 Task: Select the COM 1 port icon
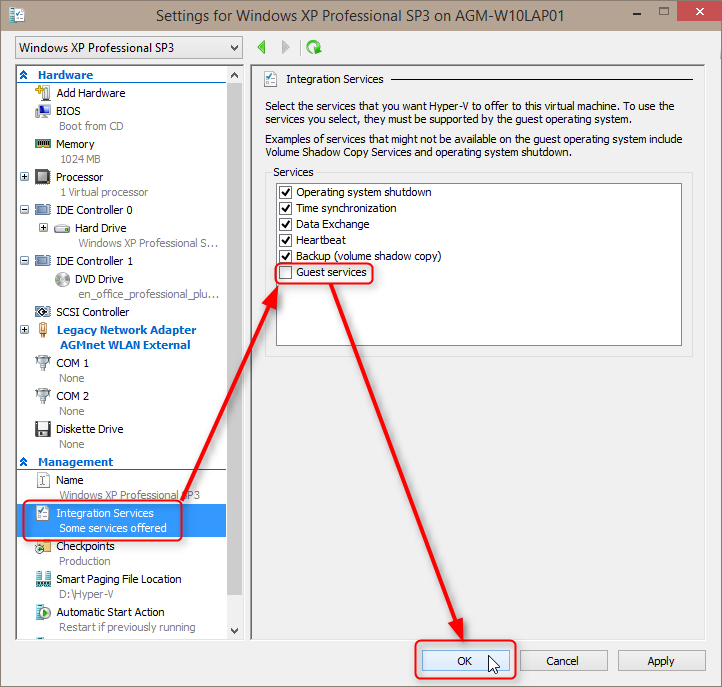(x=43, y=363)
